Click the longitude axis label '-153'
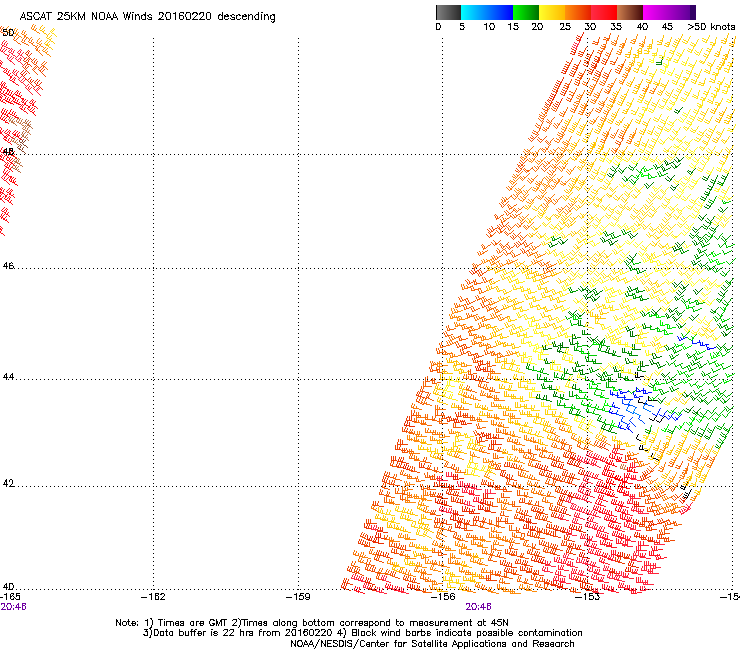The image size is (740, 650). click(587, 597)
